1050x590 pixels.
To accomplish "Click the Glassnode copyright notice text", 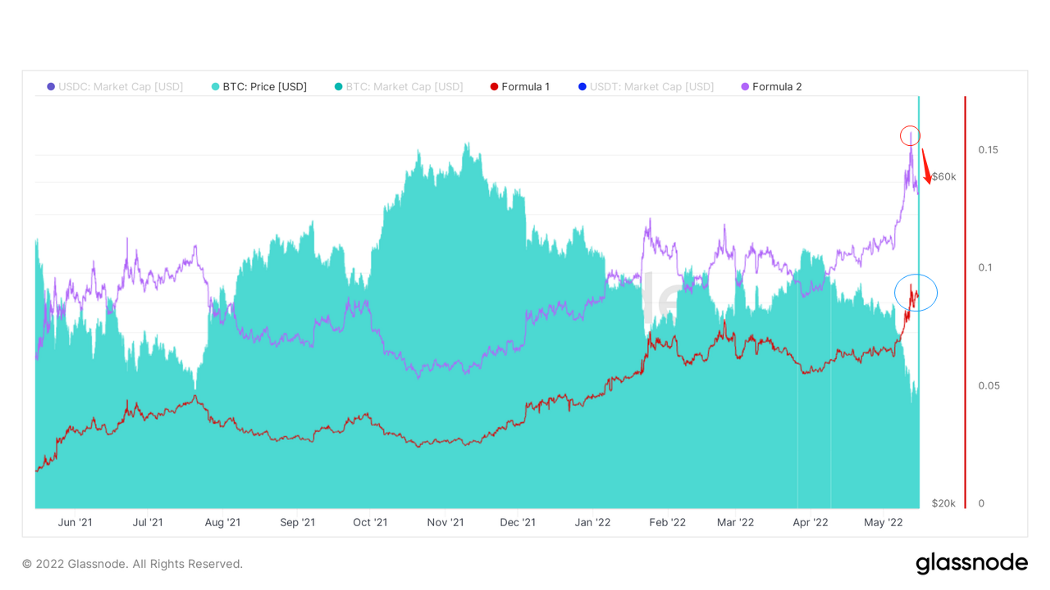I will tap(132, 564).
